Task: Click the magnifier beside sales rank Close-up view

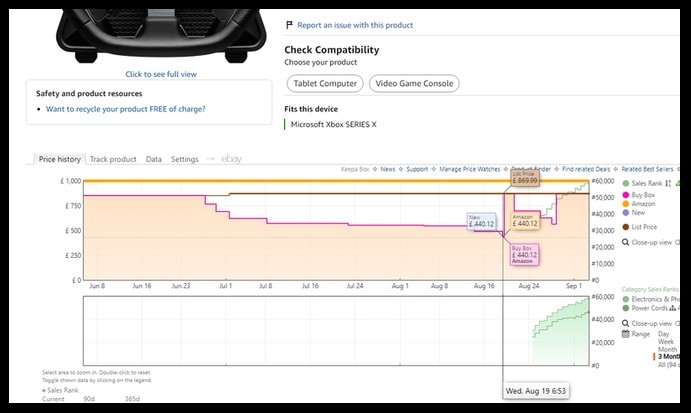Action: 625,323
